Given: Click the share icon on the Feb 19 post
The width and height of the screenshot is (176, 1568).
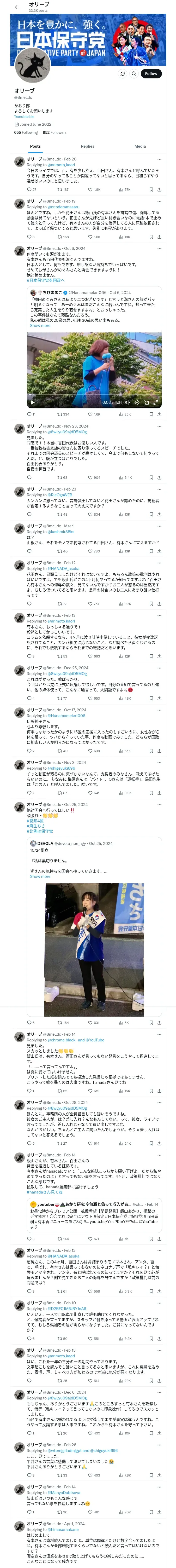Looking at the screenshot, I should pyautogui.click(x=159, y=237).
